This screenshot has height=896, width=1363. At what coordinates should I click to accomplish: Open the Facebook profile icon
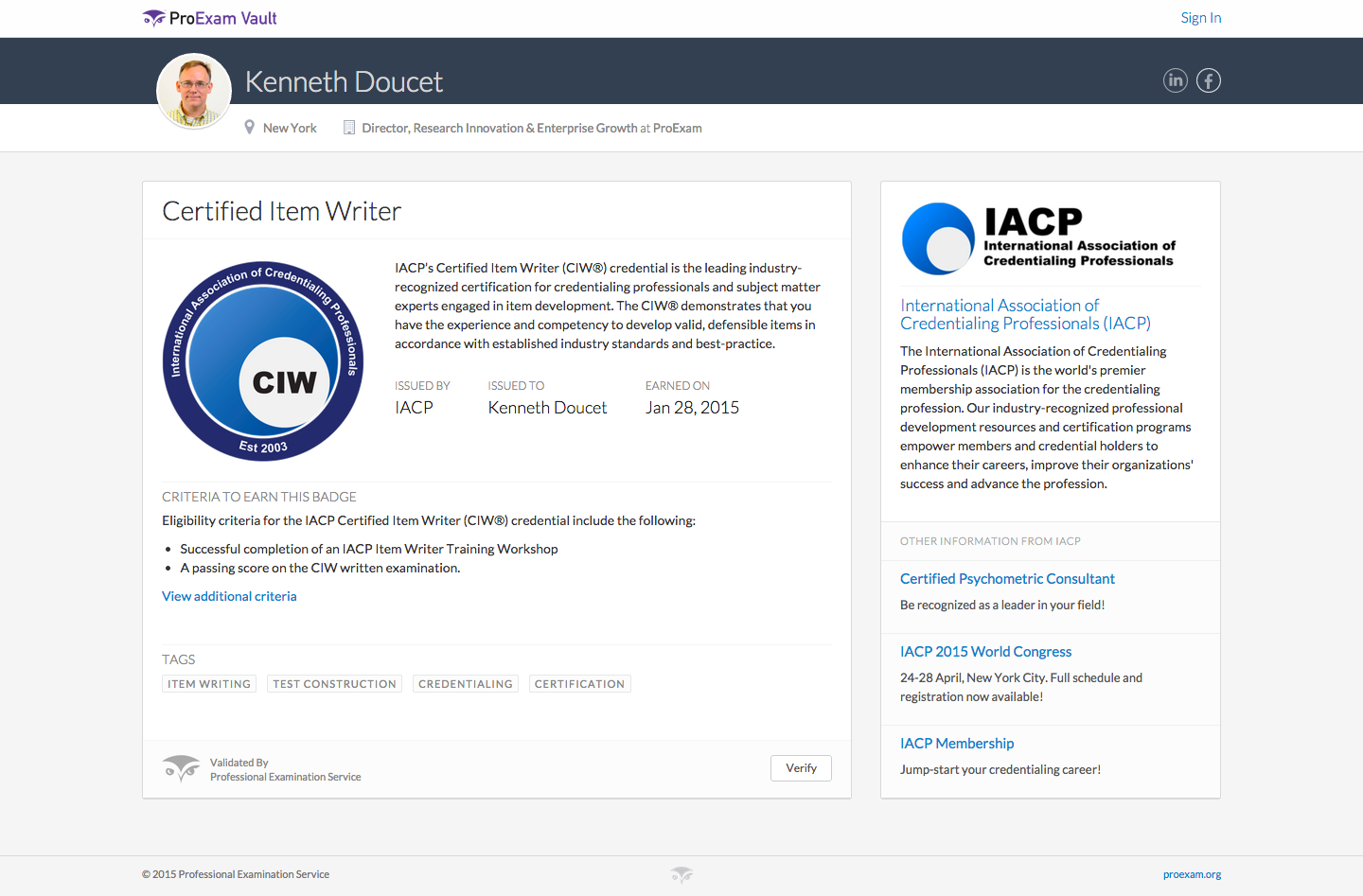[x=1209, y=80]
